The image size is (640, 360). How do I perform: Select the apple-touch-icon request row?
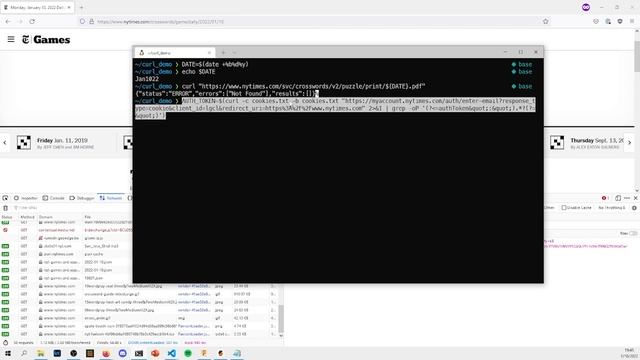pos(139,326)
